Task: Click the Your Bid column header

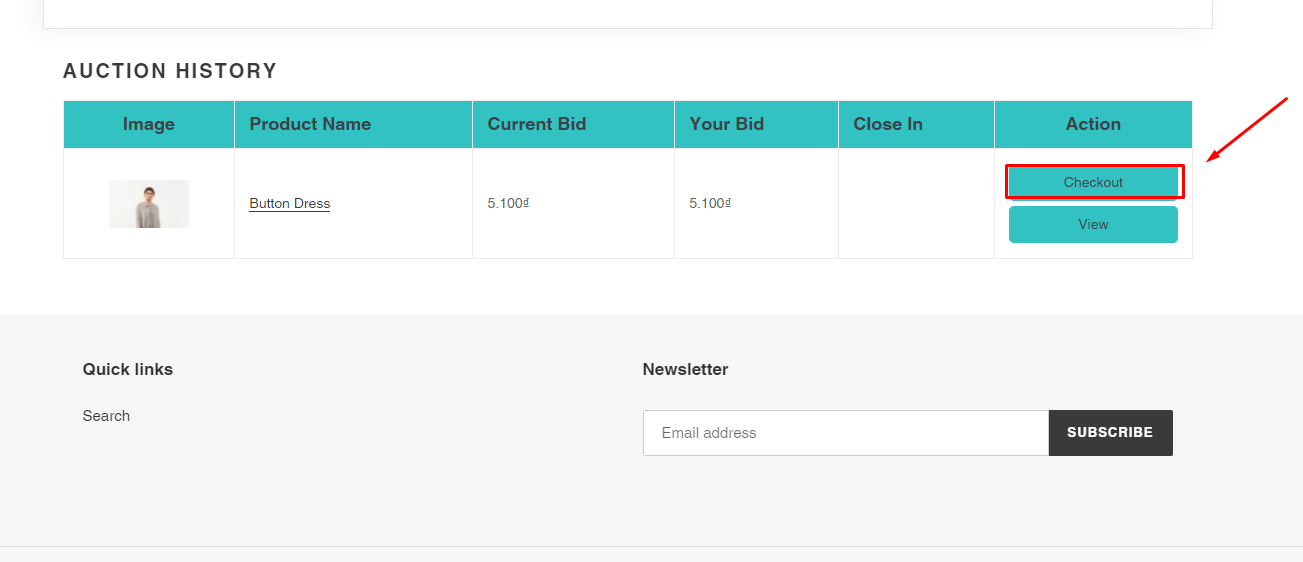Action: 726,125
